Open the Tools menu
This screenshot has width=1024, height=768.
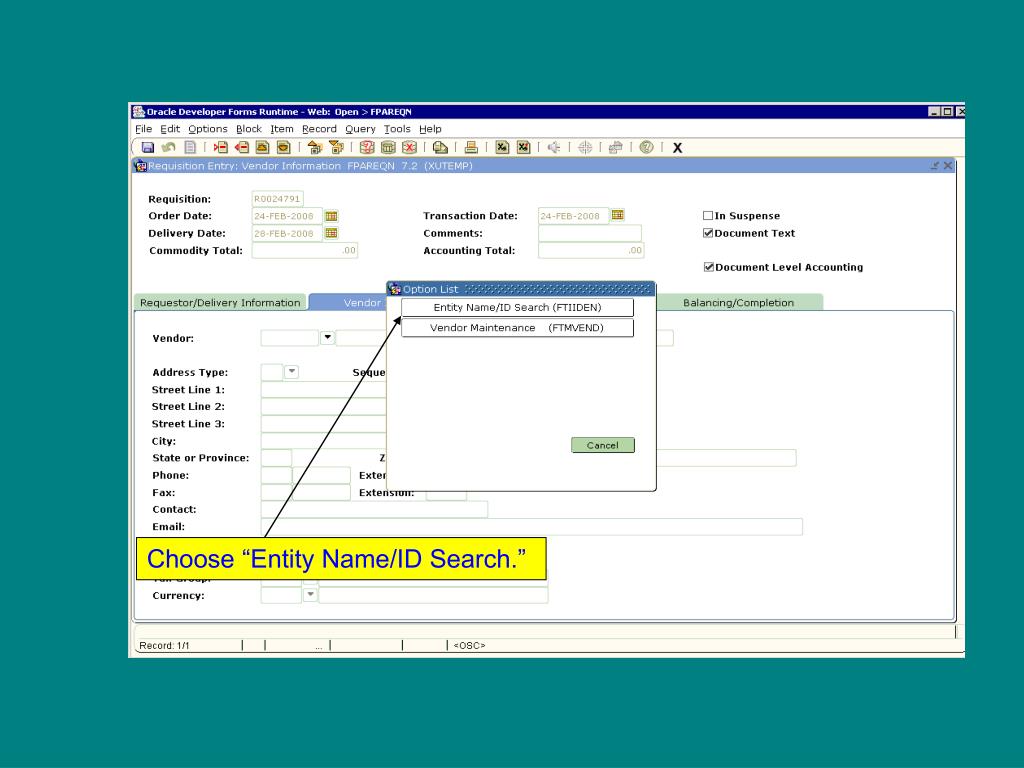click(x=397, y=129)
